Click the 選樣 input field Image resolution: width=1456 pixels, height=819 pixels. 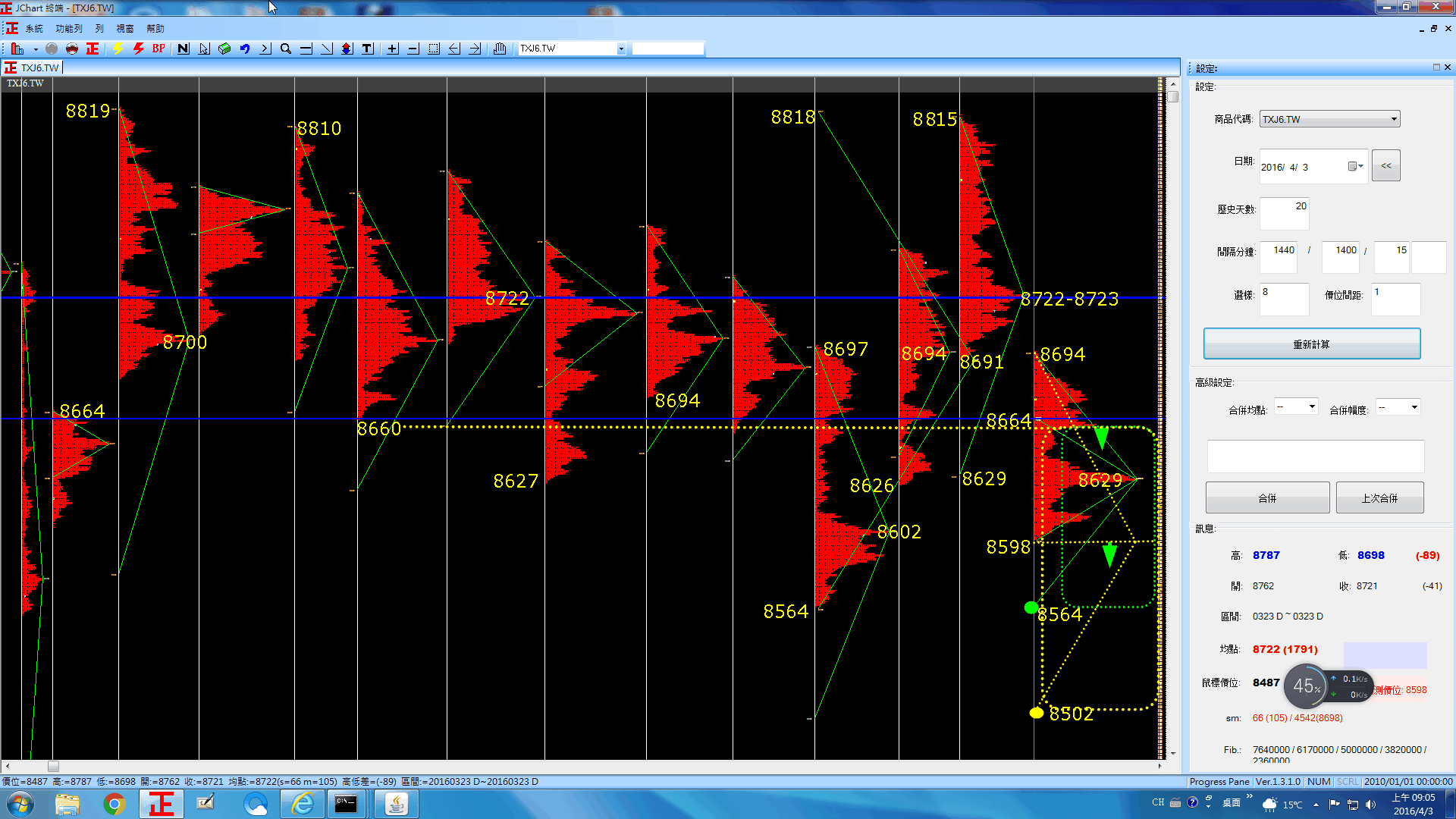[1285, 300]
